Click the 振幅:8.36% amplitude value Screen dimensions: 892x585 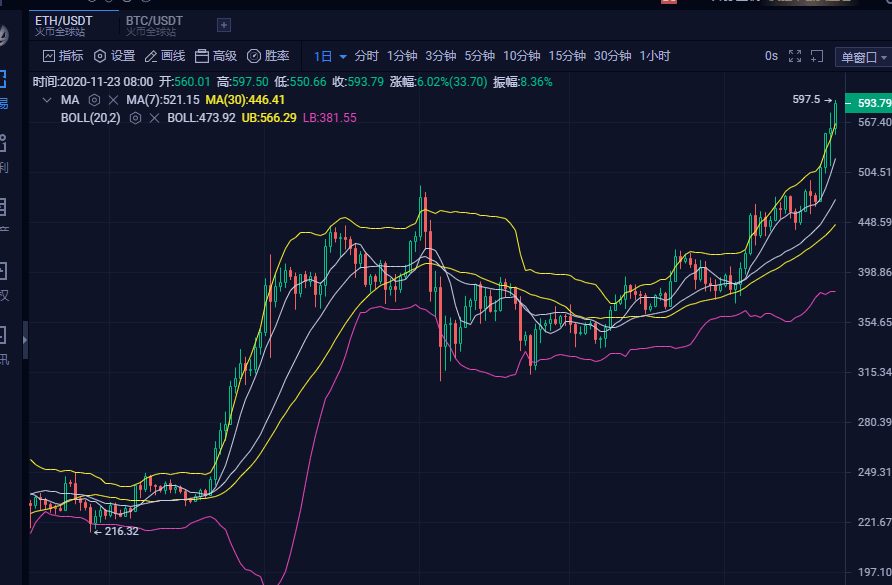pyautogui.click(x=523, y=82)
